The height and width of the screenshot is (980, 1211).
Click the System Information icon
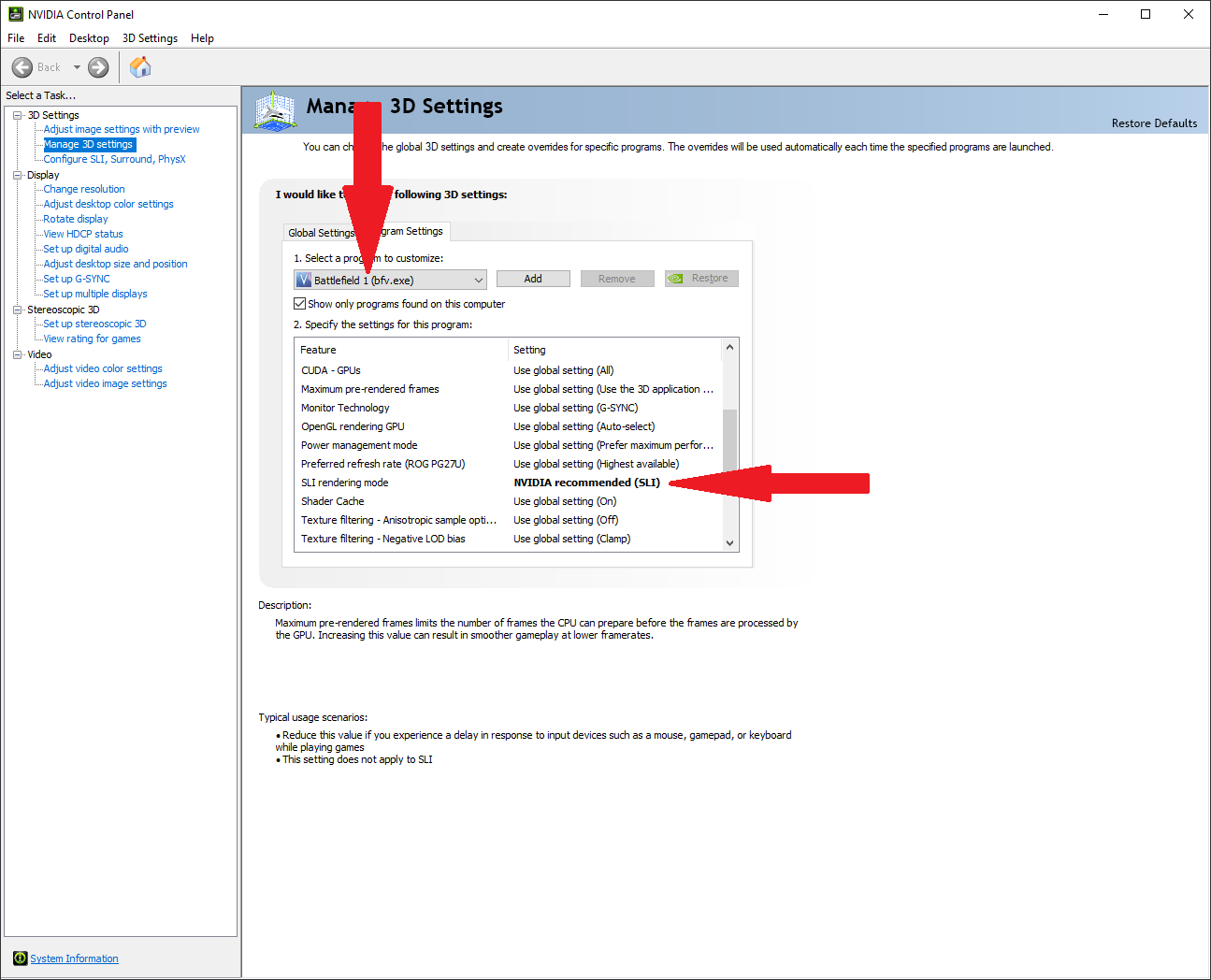point(21,958)
